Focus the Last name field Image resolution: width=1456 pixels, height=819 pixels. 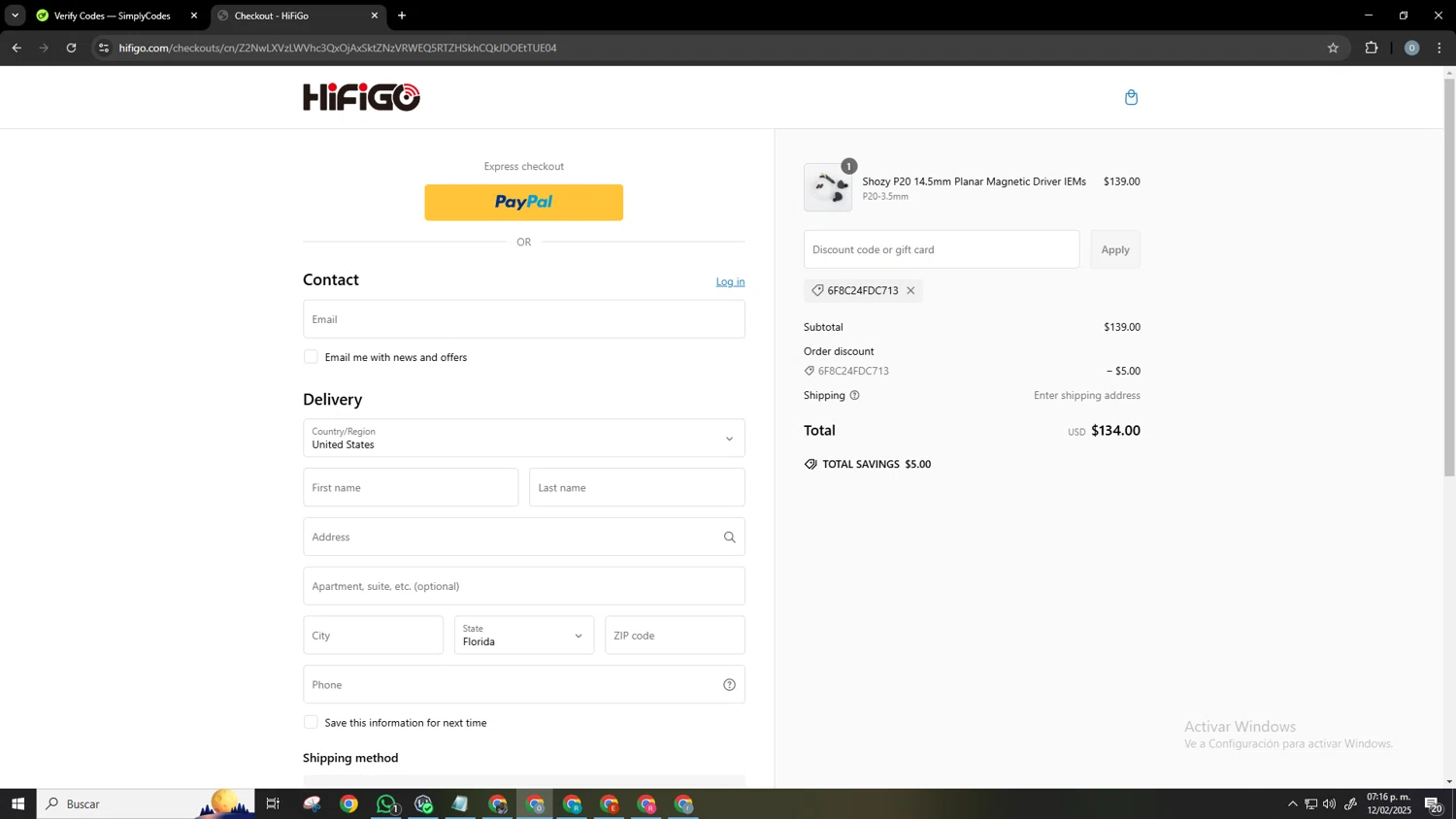637,487
